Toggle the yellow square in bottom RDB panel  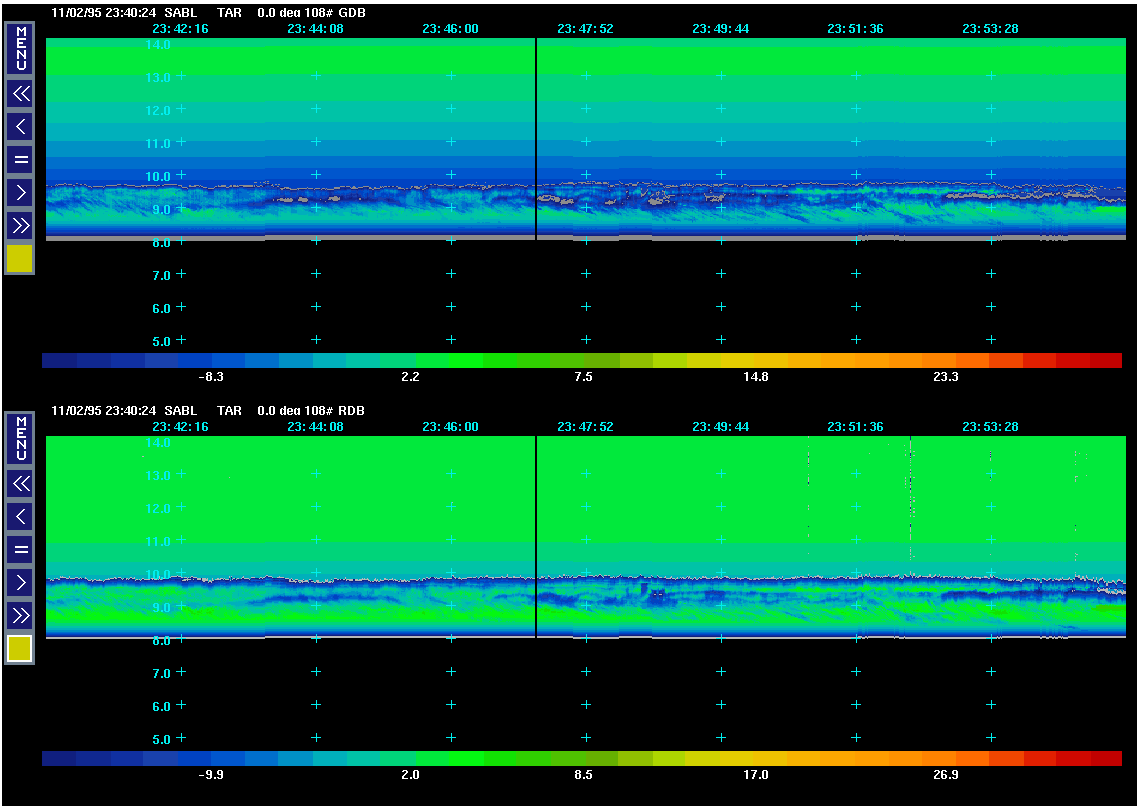point(20,649)
